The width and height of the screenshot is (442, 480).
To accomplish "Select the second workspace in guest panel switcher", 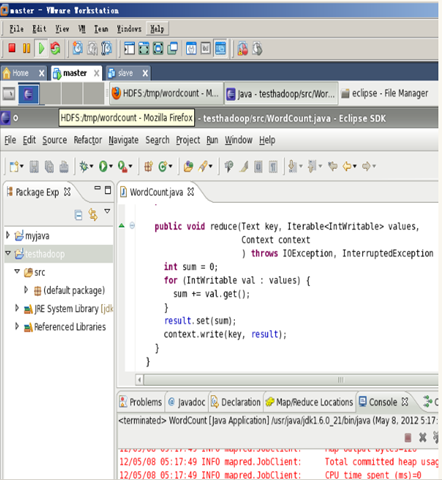I will [x=51, y=94].
